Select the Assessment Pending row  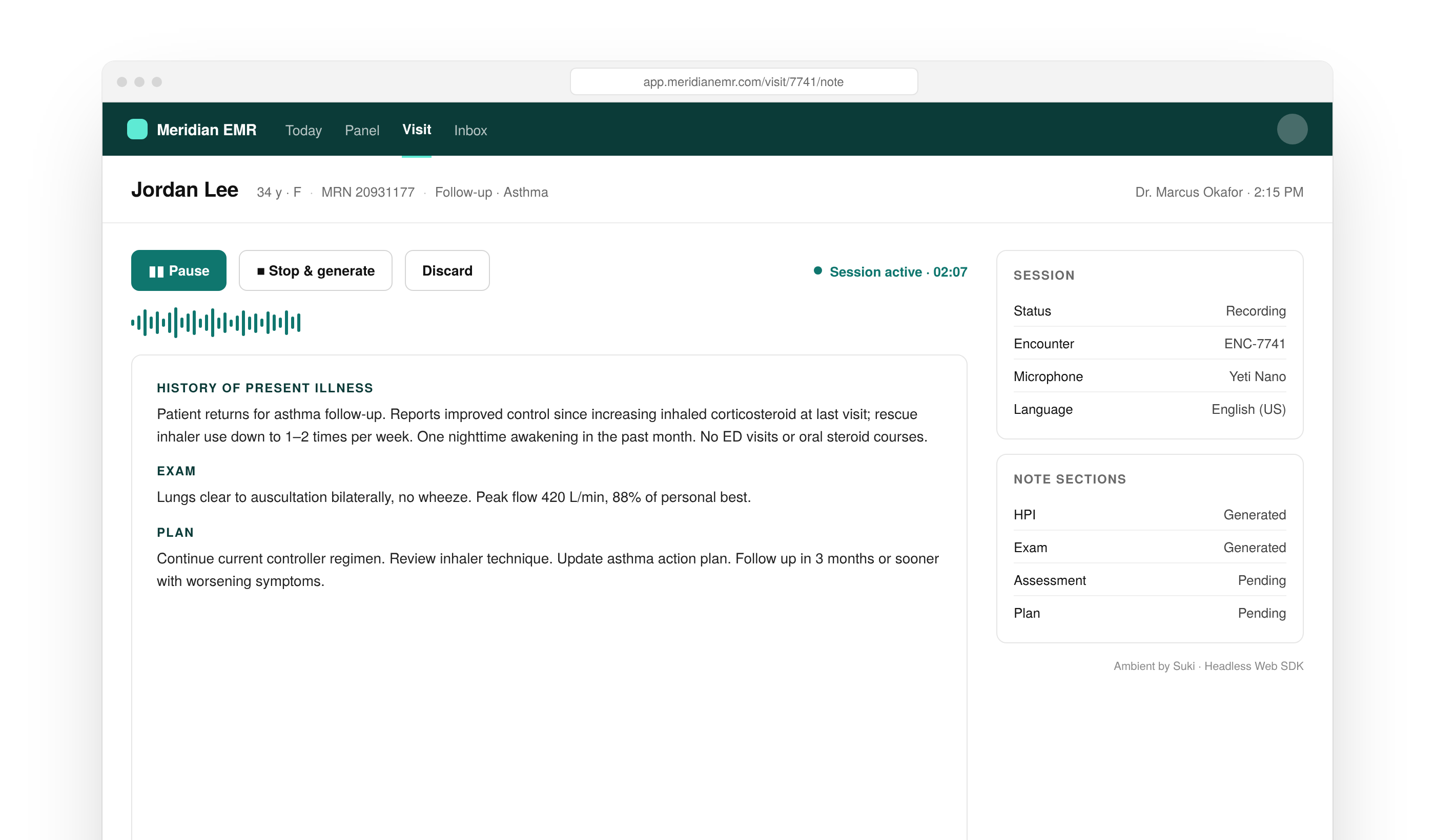coord(1150,580)
